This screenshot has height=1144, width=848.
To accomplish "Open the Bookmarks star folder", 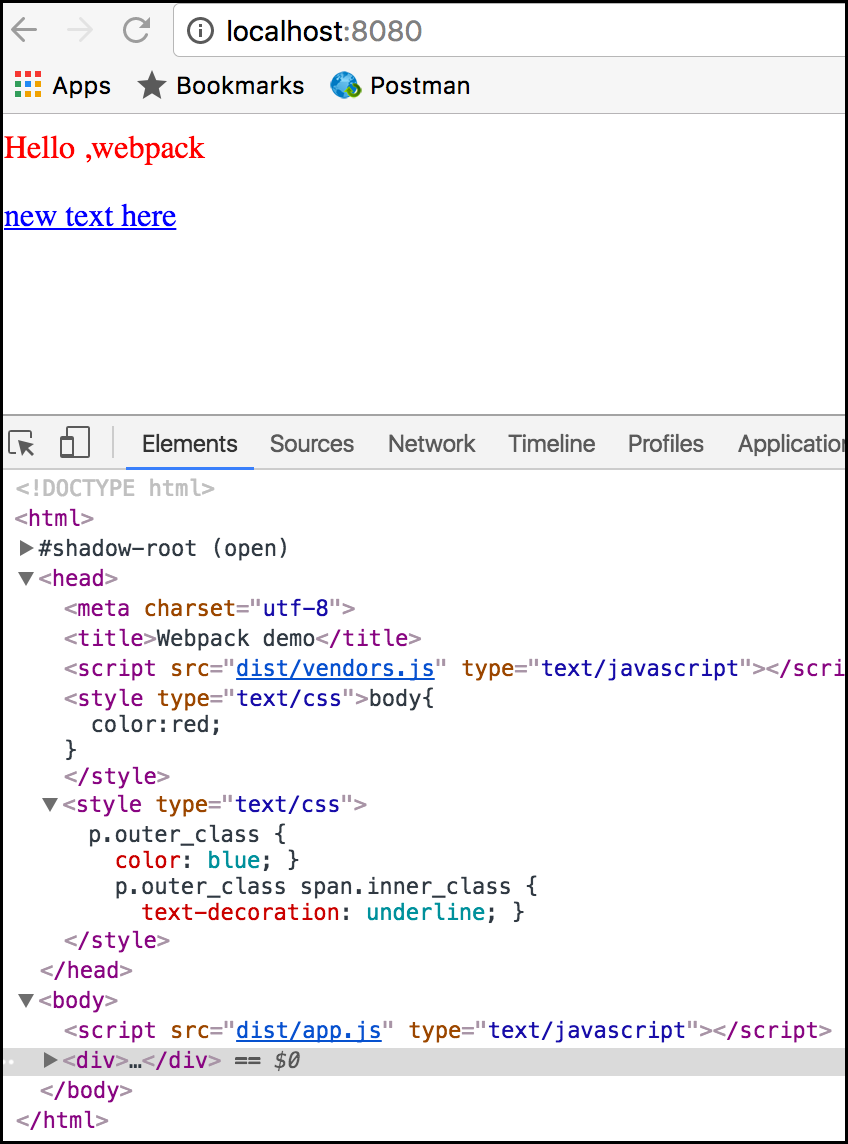I will [x=220, y=85].
